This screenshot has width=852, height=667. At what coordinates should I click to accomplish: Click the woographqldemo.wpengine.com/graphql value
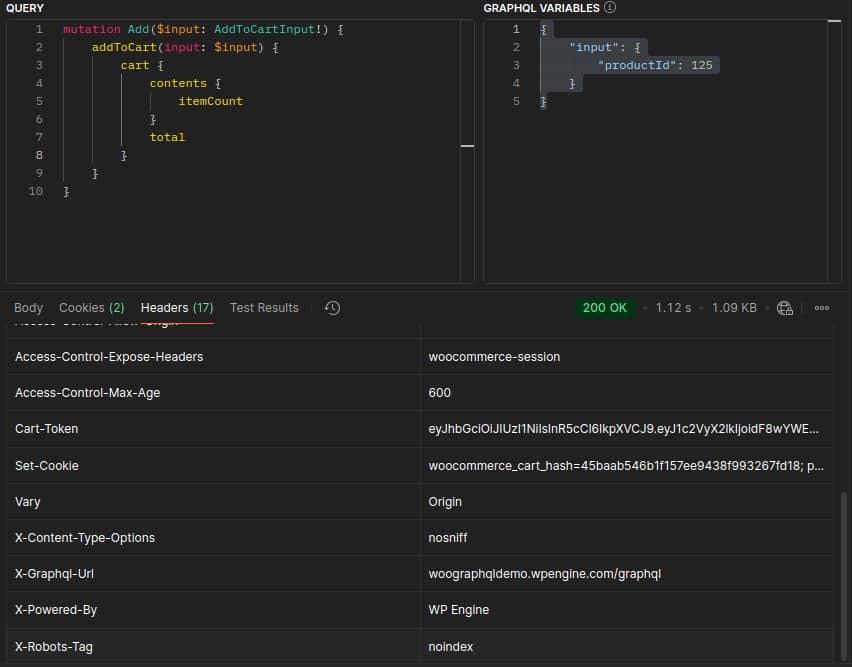(x=544, y=574)
